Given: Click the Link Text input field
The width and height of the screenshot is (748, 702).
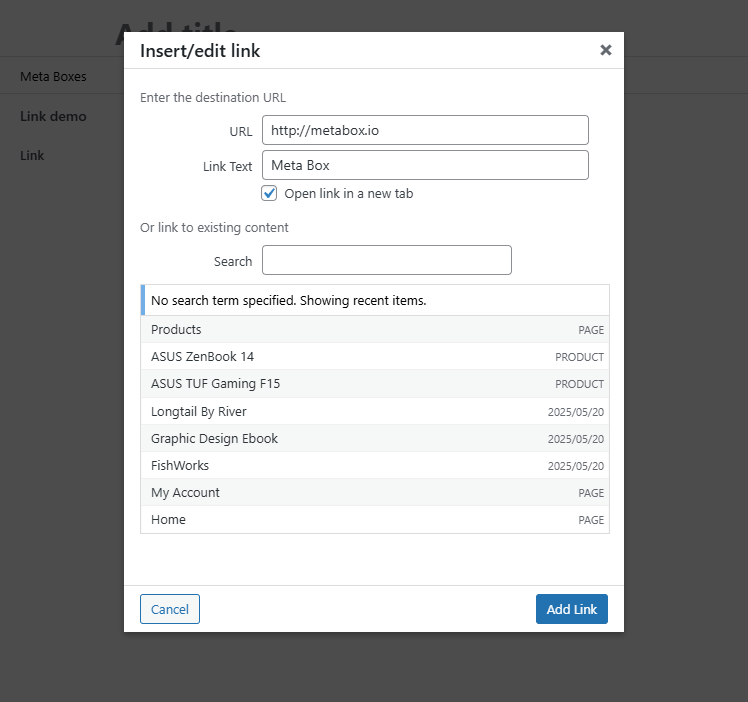Looking at the screenshot, I should point(425,165).
